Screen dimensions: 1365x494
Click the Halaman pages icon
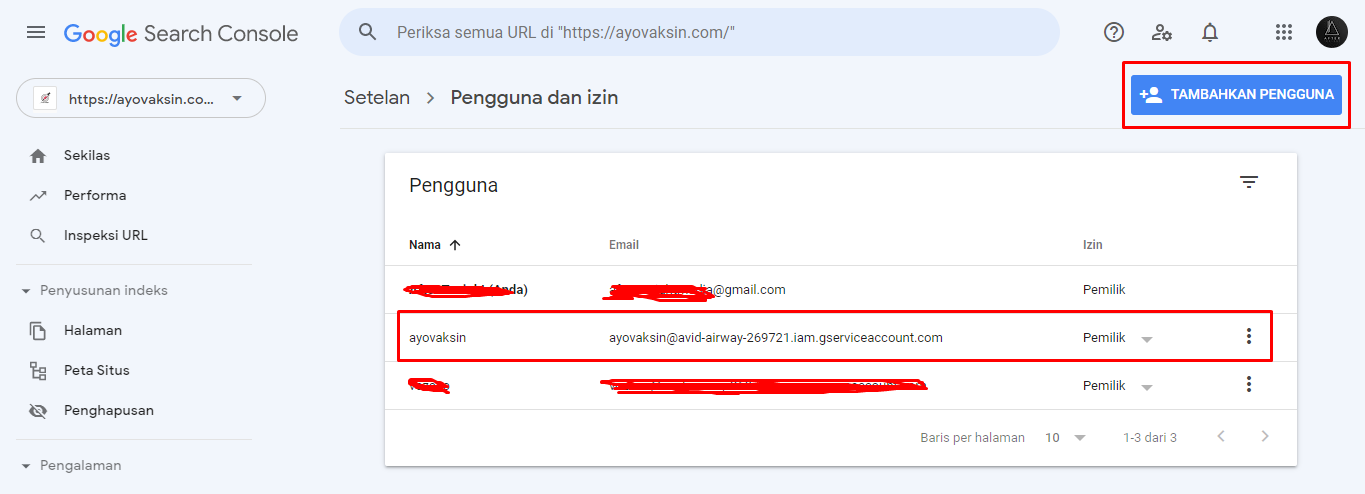coord(38,330)
